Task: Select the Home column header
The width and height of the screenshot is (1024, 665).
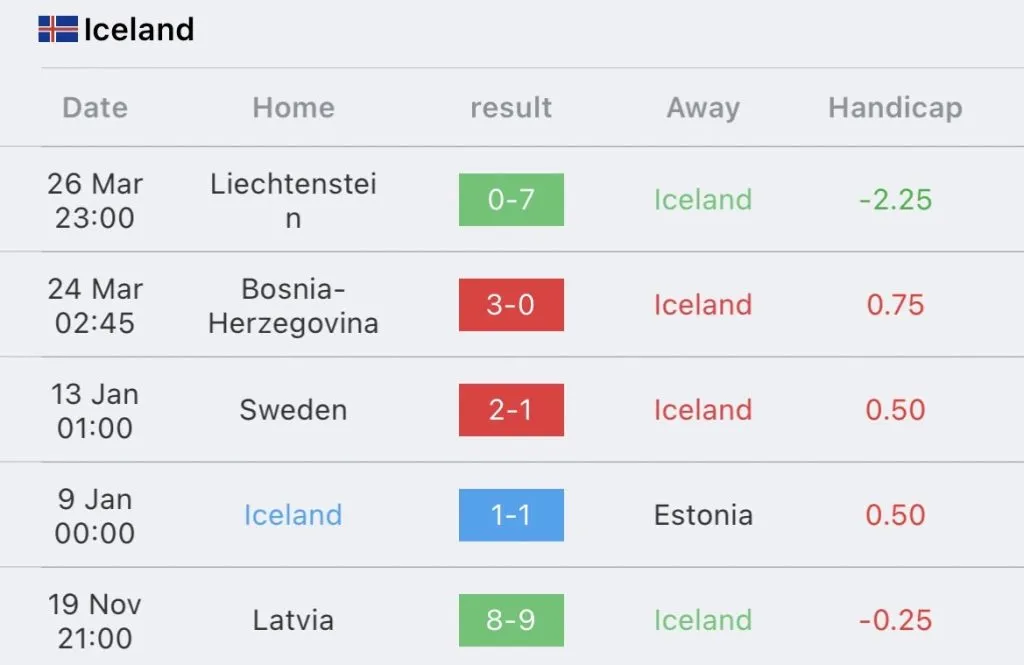Action: [x=293, y=108]
